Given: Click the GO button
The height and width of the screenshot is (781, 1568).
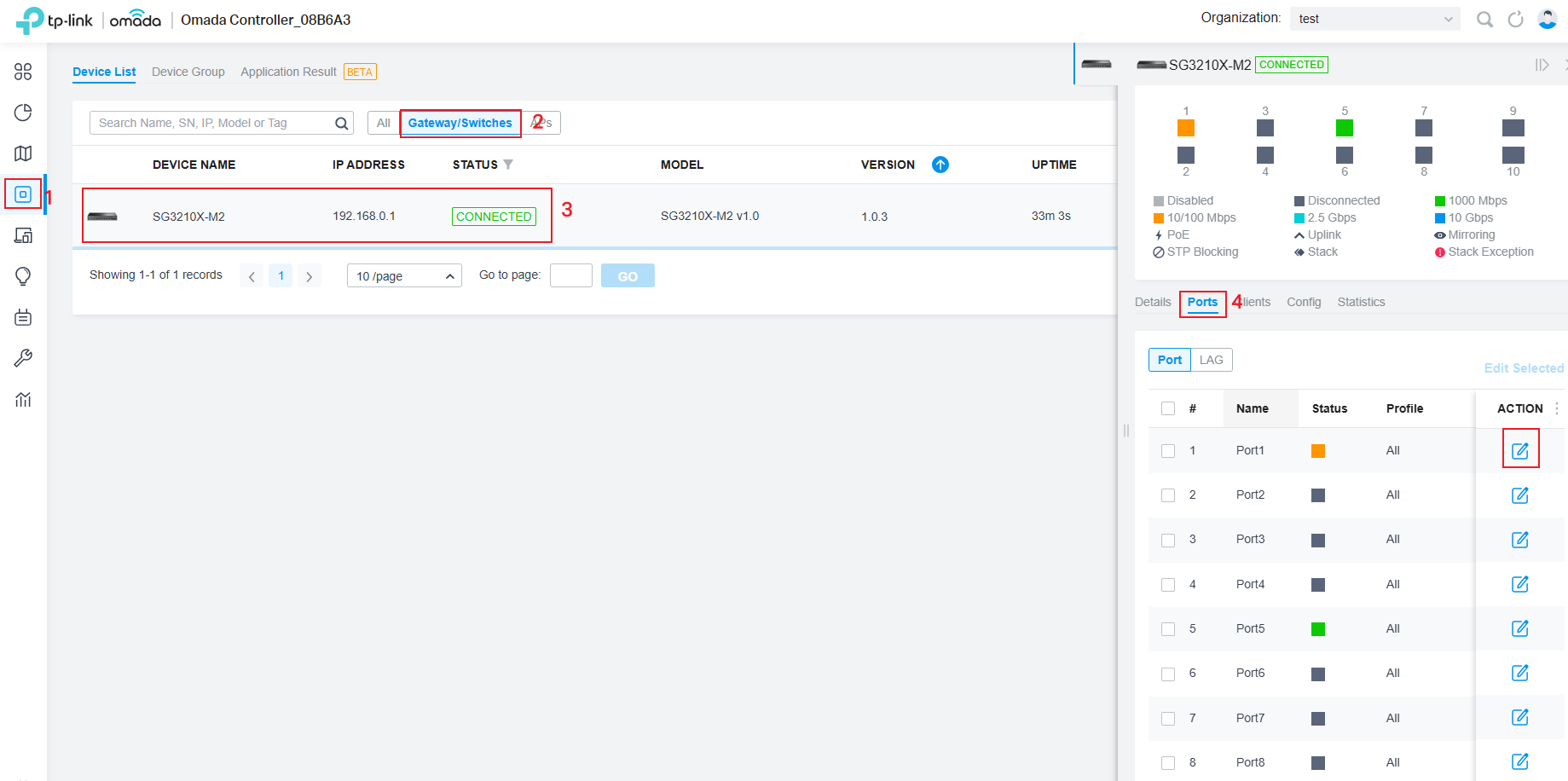Looking at the screenshot, I should 628,276.
